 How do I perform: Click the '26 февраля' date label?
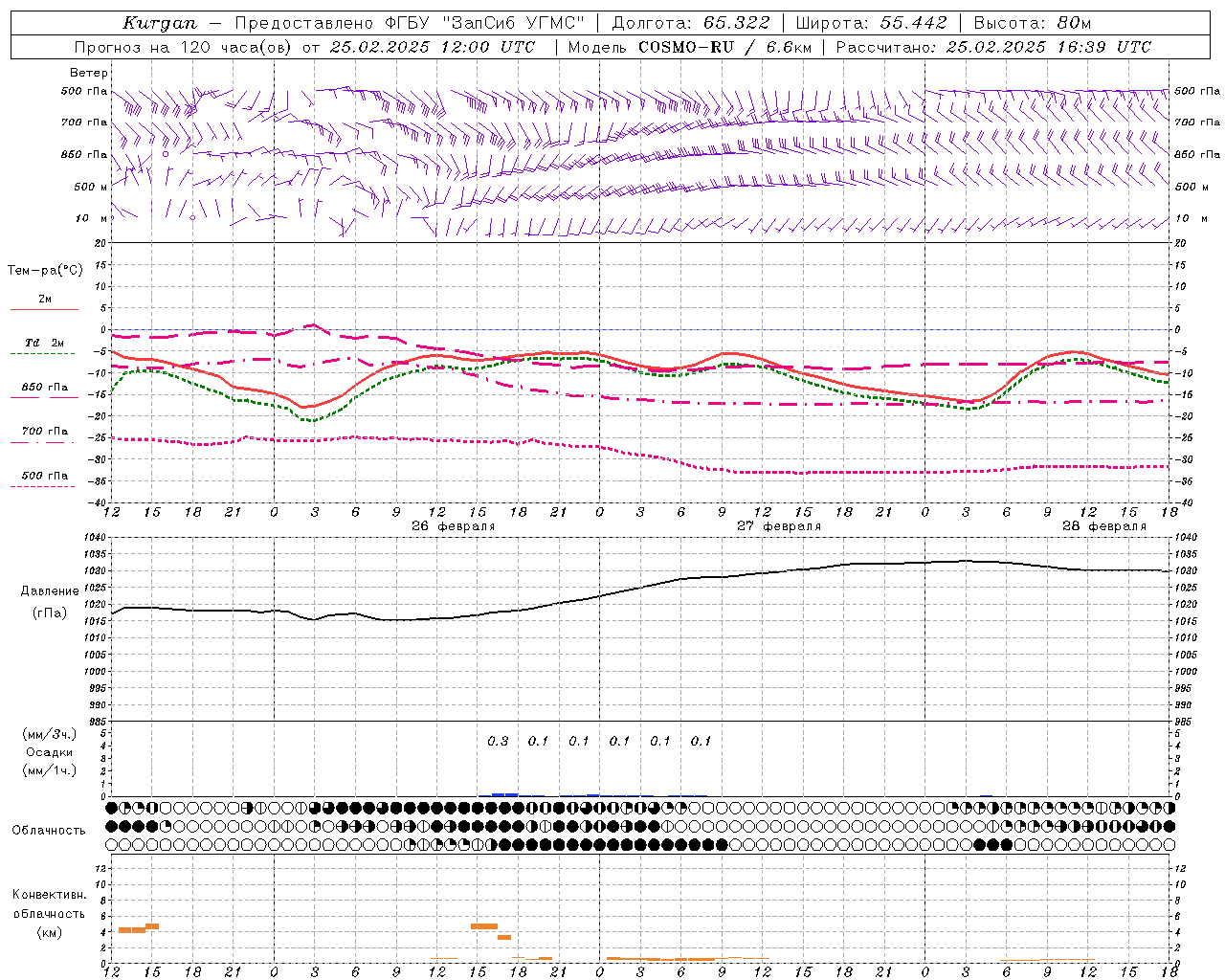[x=454, y=526]
